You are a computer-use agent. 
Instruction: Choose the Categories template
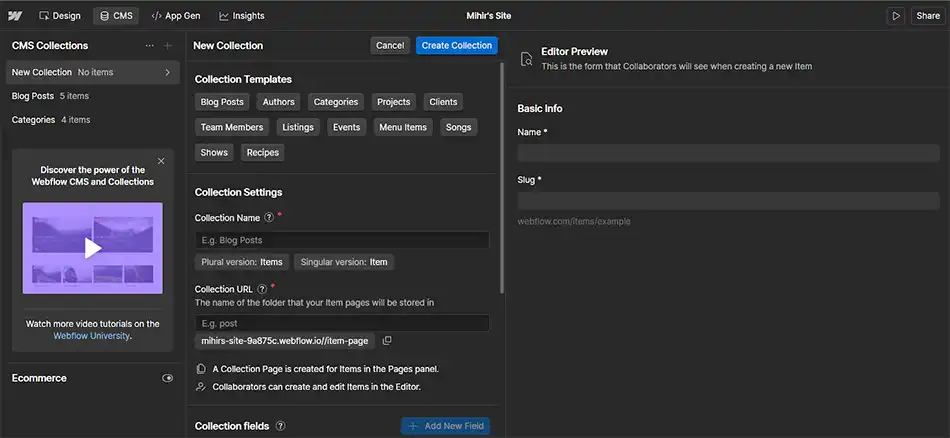336,102
